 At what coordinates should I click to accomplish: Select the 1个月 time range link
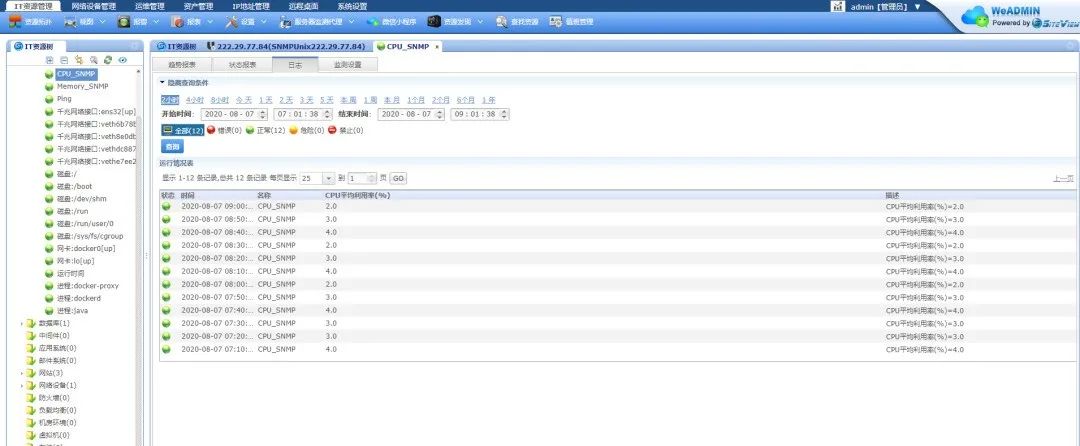[x=416, y=100]
